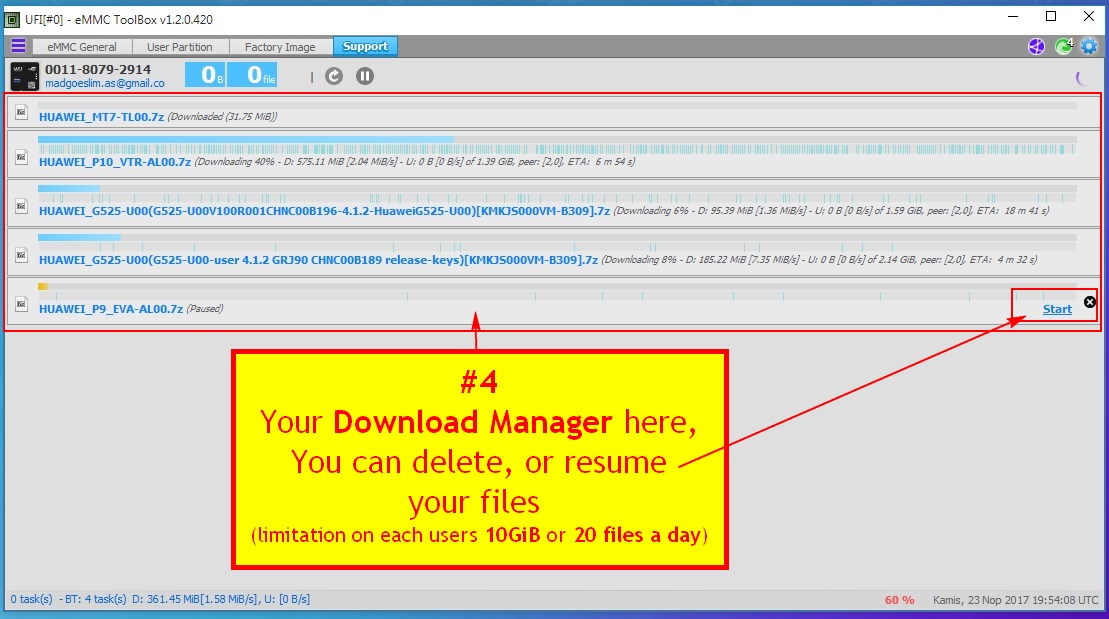The width and height of the screenshot is (1109, 619).
Task: Click the file icon of the B196 G525-U00 row
Action: (22, 206)
